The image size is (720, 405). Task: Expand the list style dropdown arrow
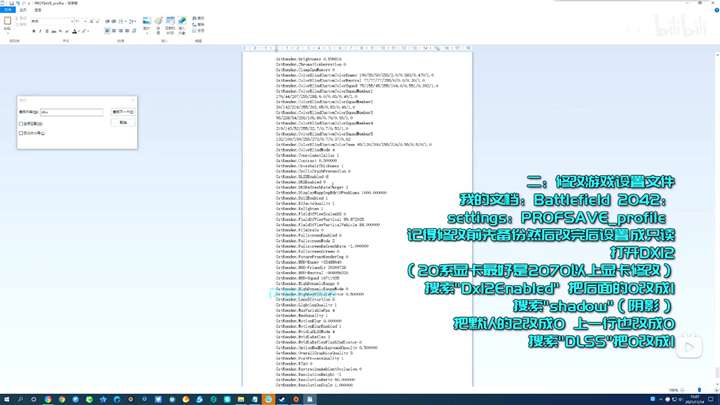125,21
